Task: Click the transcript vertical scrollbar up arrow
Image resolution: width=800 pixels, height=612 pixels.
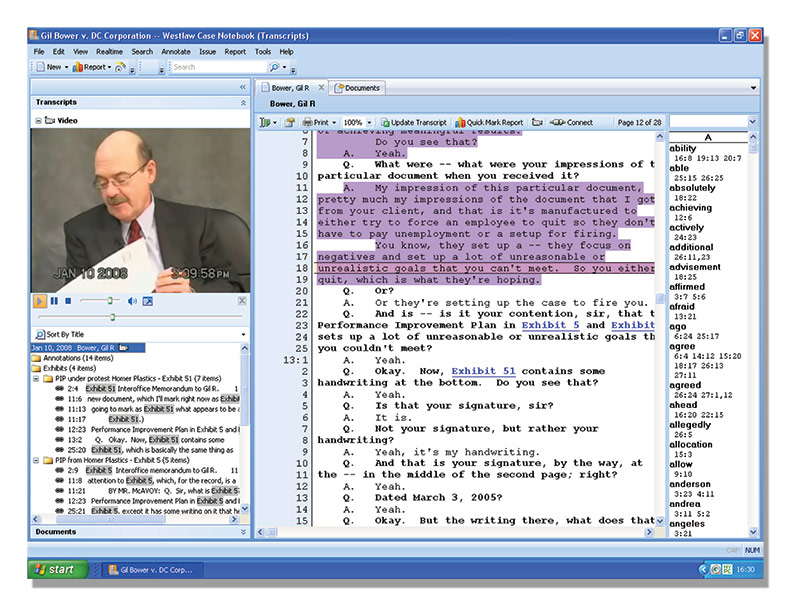Action: 660,137
